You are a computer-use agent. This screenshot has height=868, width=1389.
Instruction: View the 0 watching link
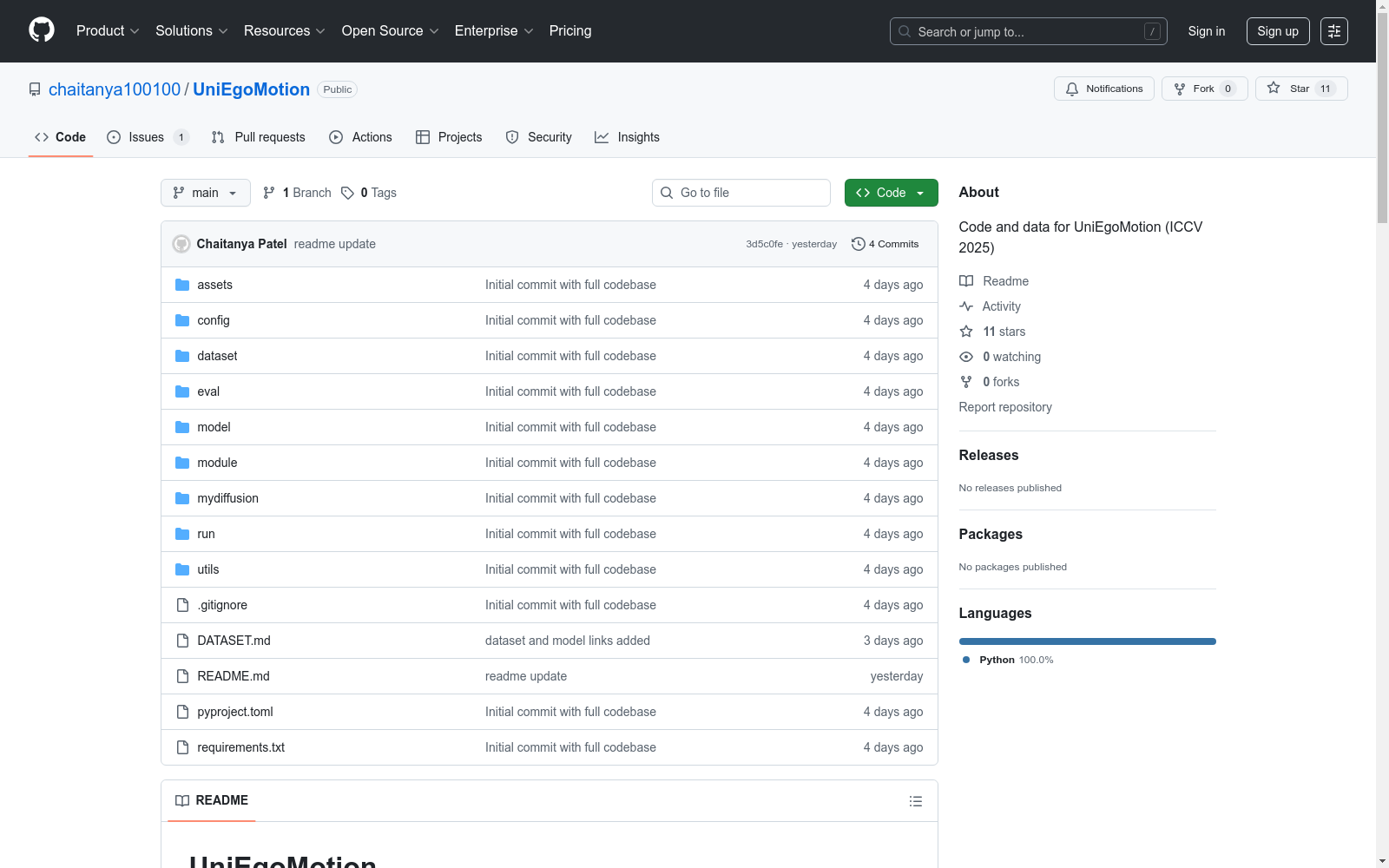point(1000,357)
